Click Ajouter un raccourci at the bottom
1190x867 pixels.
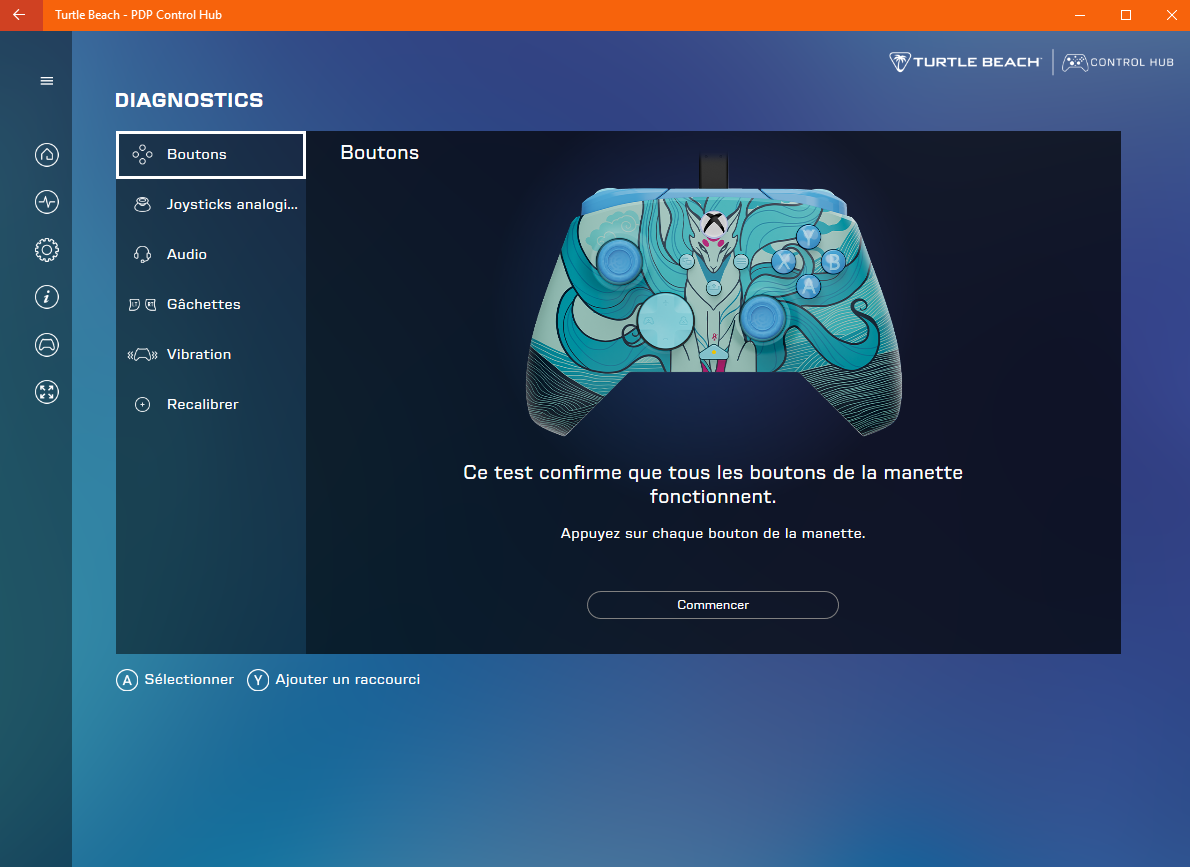(333, 679)
